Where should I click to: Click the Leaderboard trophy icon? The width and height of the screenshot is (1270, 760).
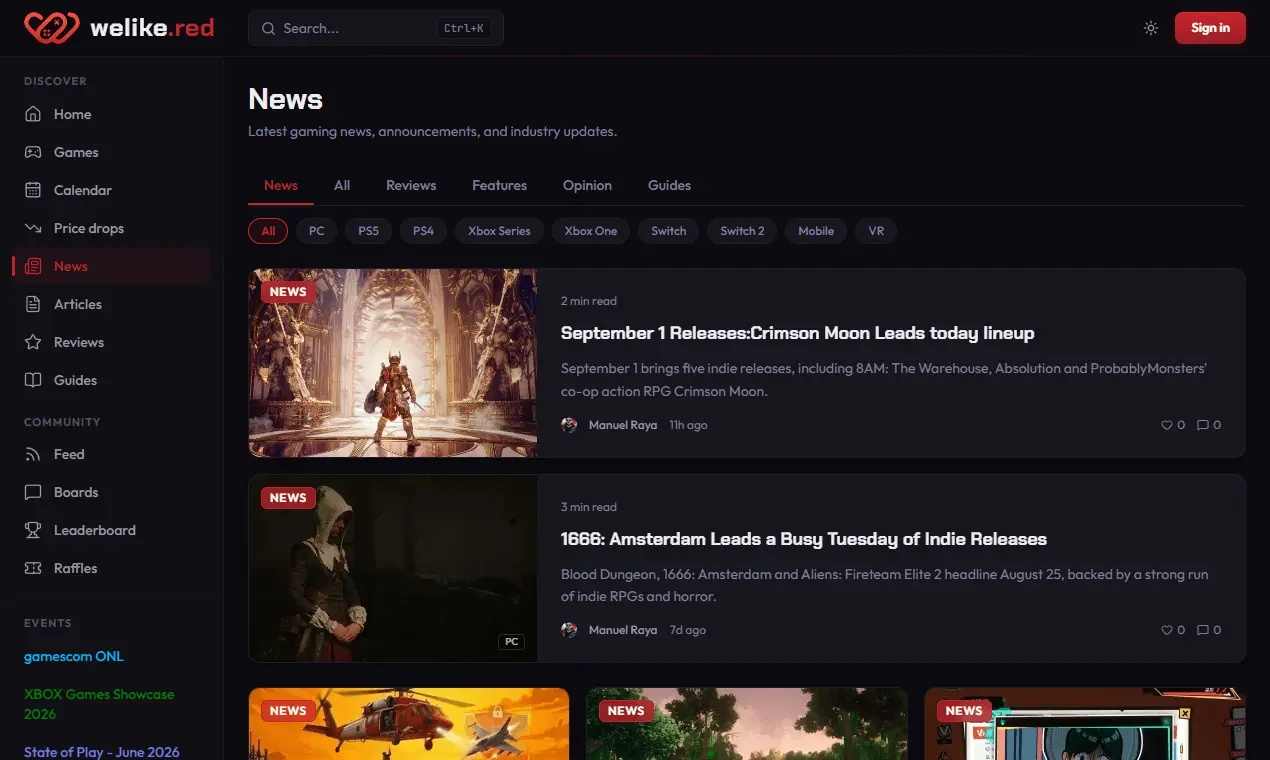click(x=33, y=530)
